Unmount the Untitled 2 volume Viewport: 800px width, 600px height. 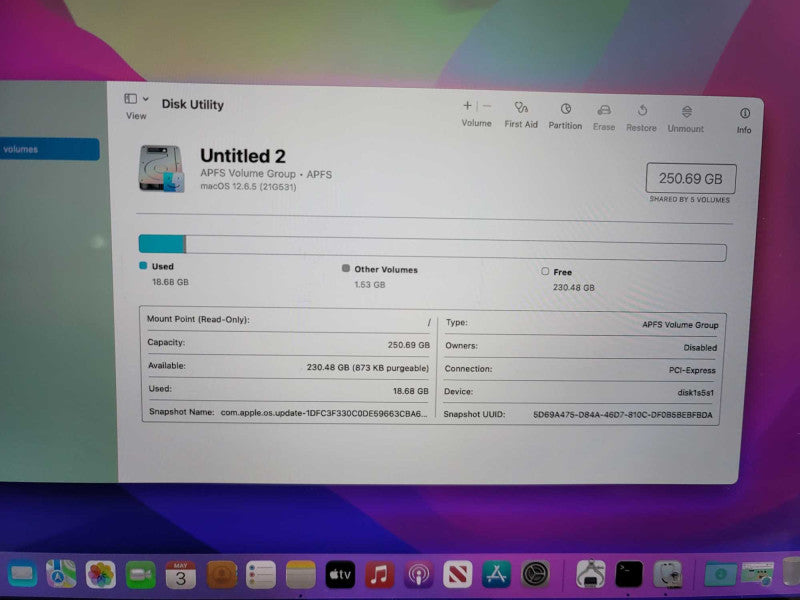coord(686,112)
